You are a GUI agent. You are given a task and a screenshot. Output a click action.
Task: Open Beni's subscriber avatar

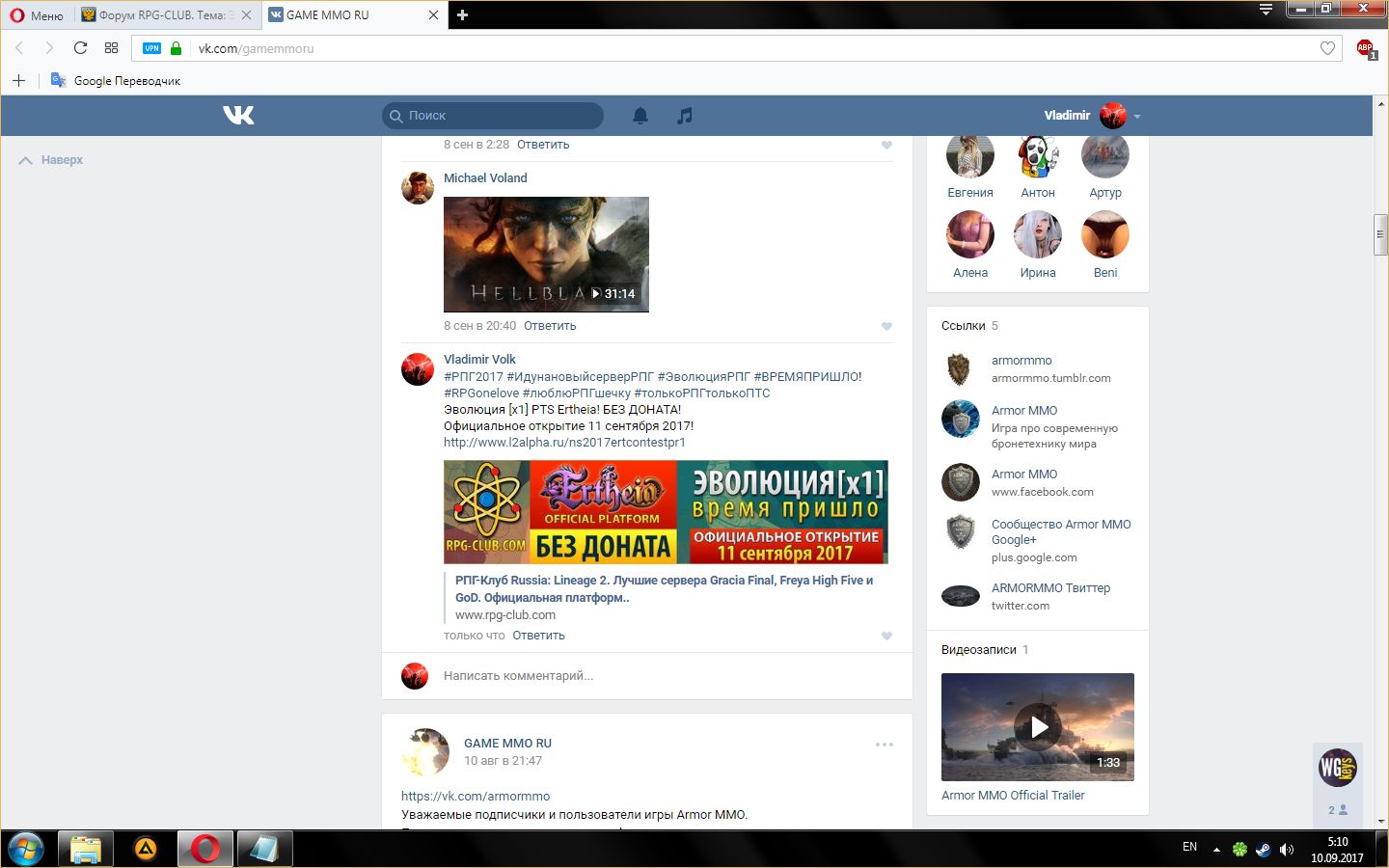pos(1105,234)
